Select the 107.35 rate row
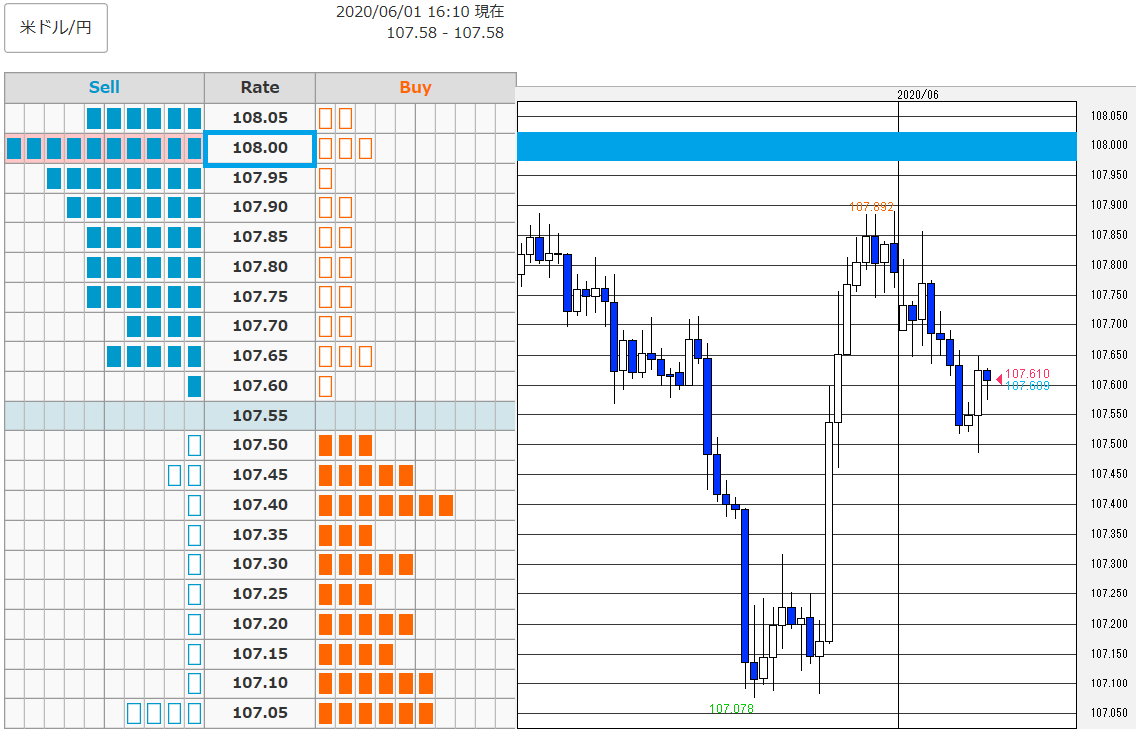The image size is (1138, 732). [260, 535]
